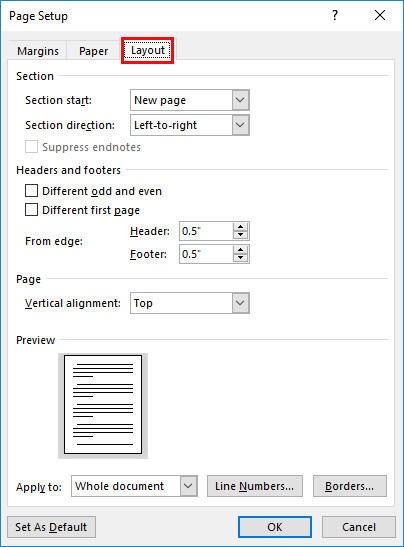Toggle the Suppress endnotes checkbox
The height and width of the screenshot is (547, 404).
(31, 147)
